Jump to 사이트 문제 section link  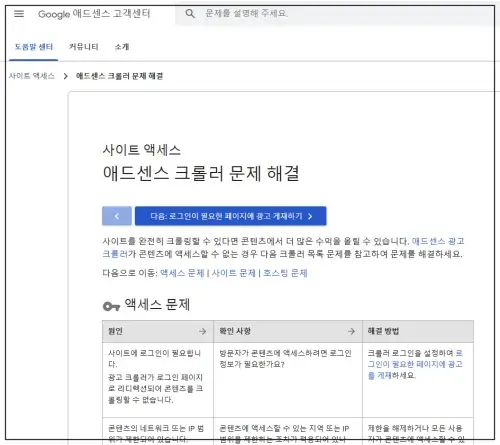coord(233,273)
